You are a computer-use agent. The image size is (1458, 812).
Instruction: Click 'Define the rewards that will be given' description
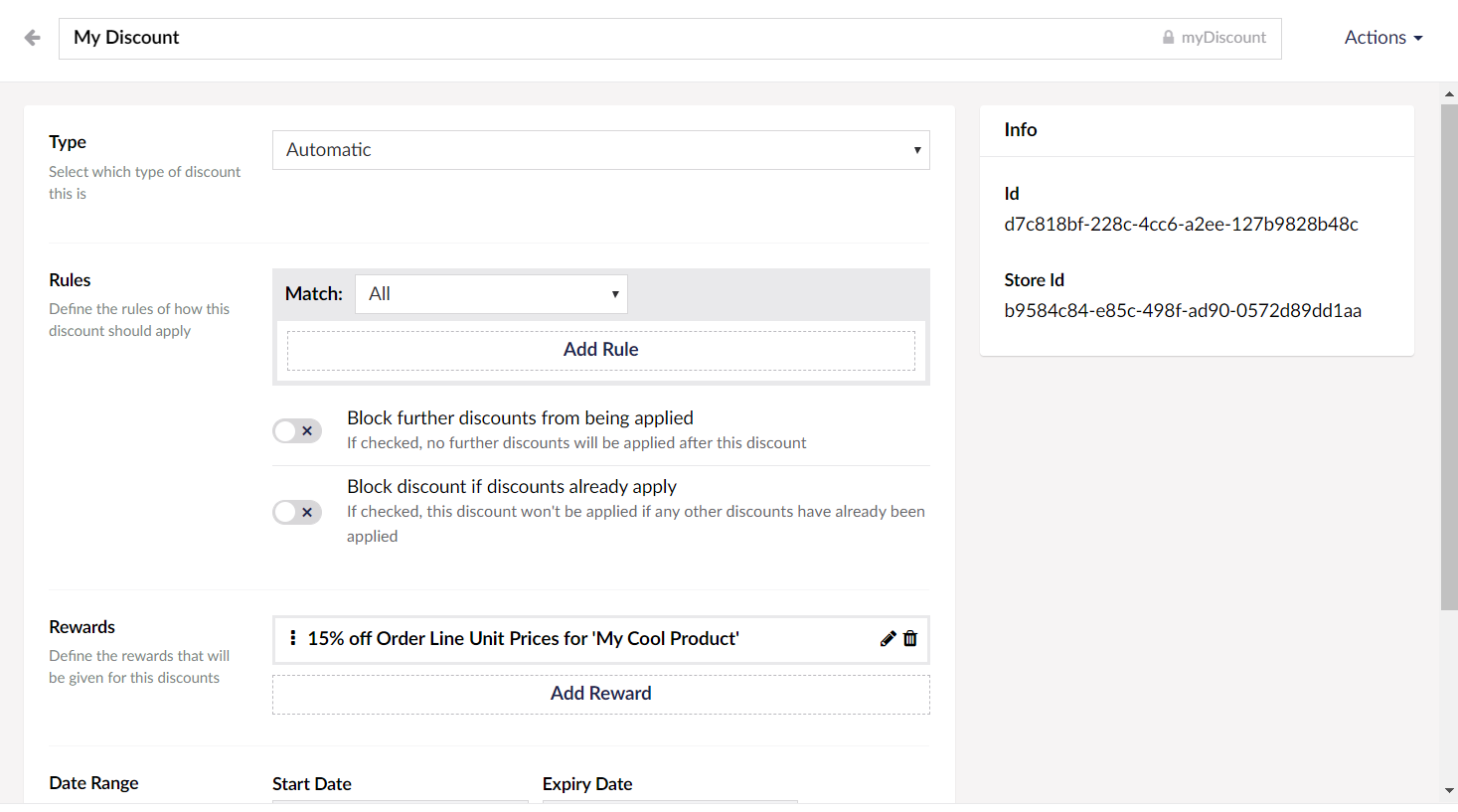pyautogui.click(x=139, y=667)
